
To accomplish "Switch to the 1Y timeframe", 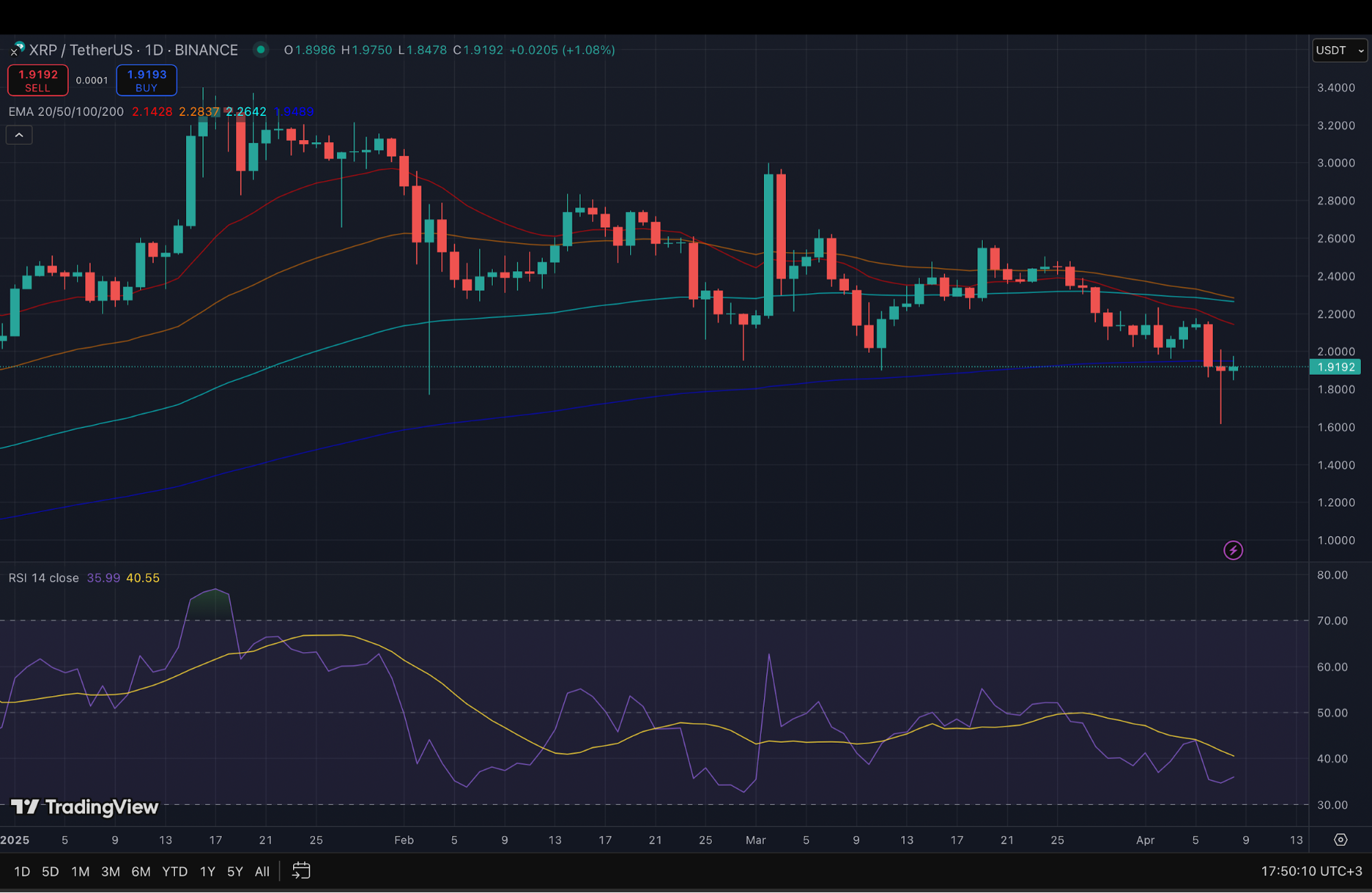I will click(207, 870).
